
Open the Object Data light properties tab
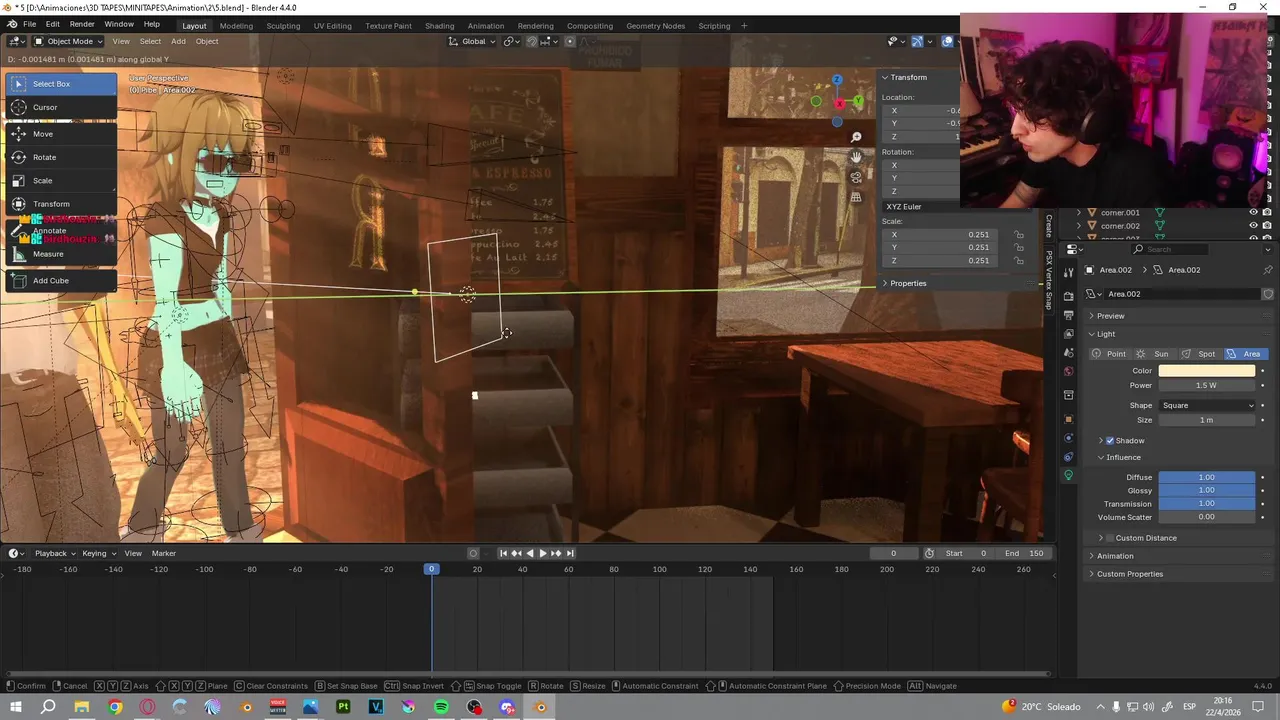(1068, 475)
